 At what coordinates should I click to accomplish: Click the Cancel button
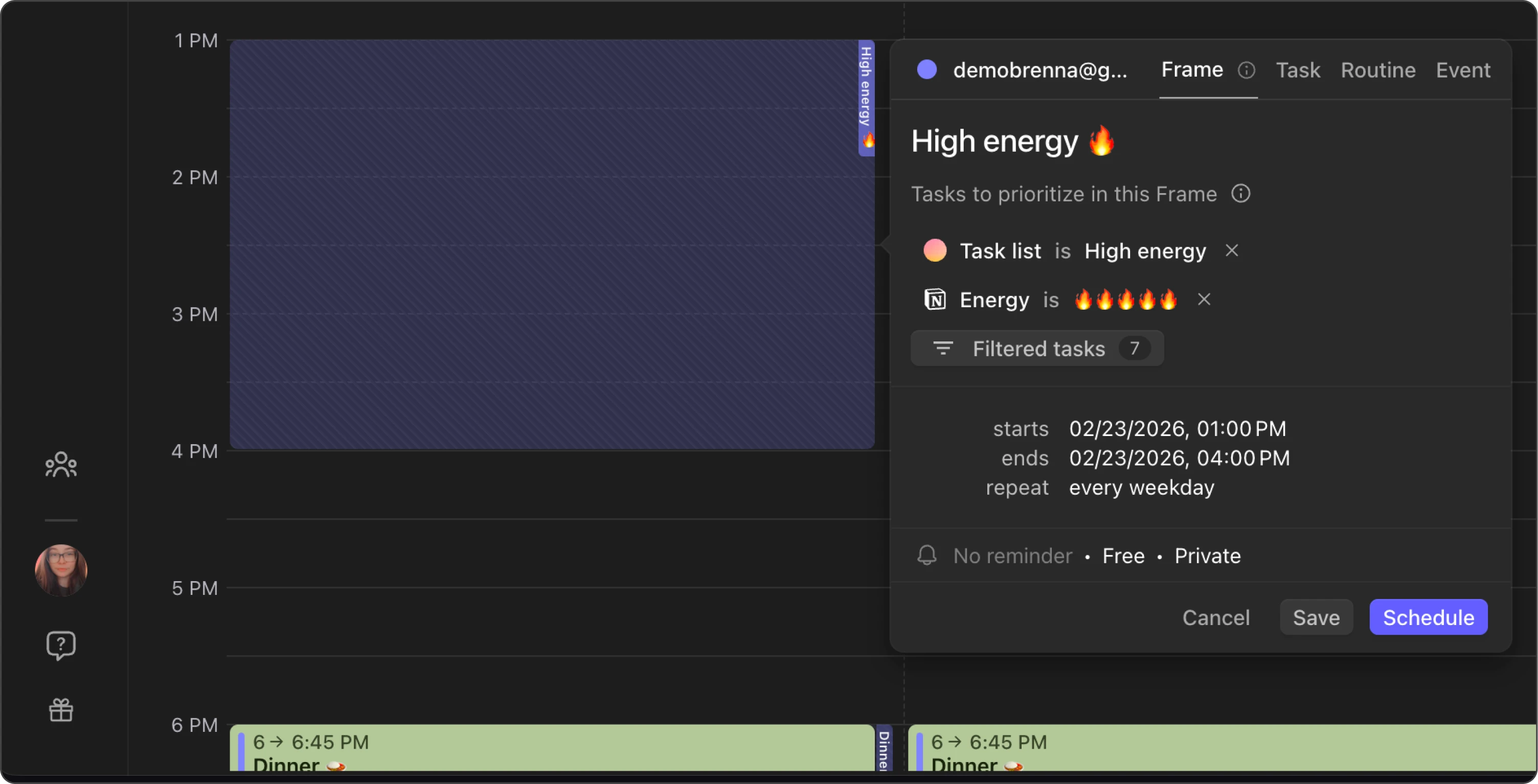1216,617
